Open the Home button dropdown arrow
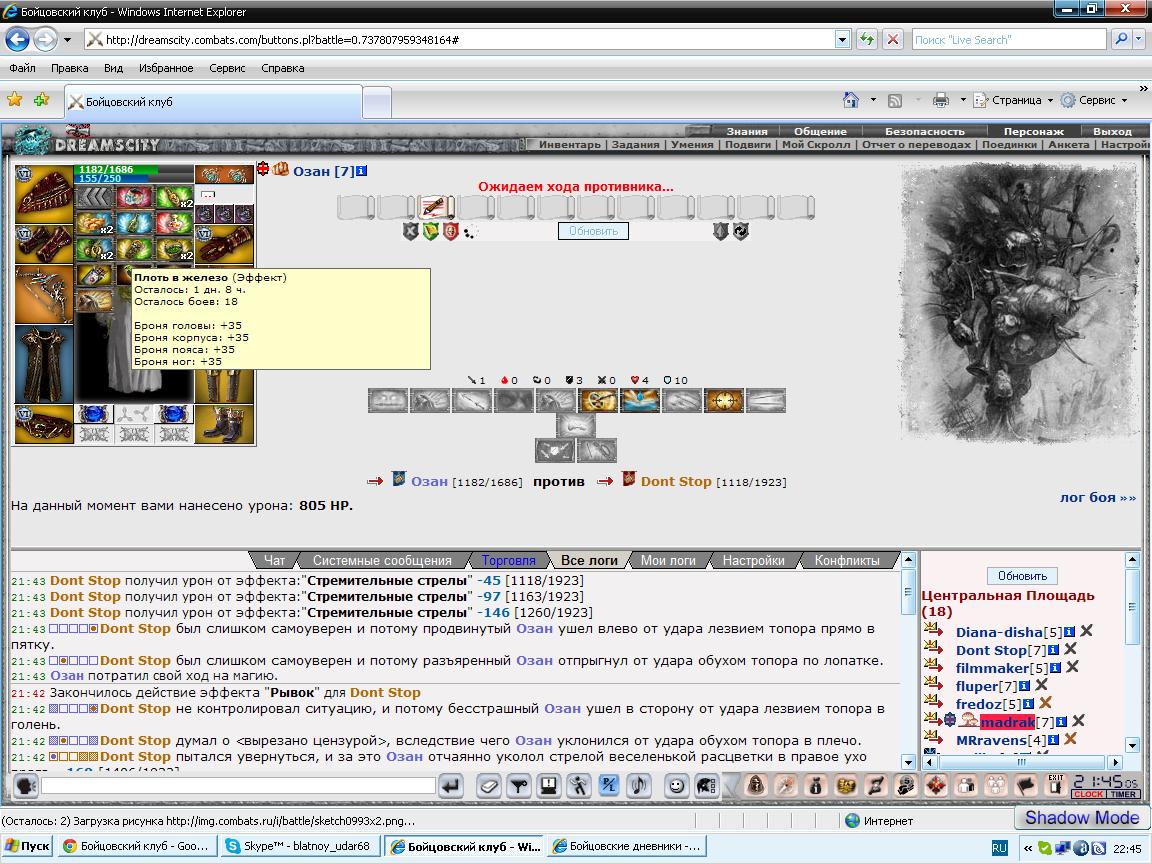Screen dimensions: 1152x864 tap(873, 100)
